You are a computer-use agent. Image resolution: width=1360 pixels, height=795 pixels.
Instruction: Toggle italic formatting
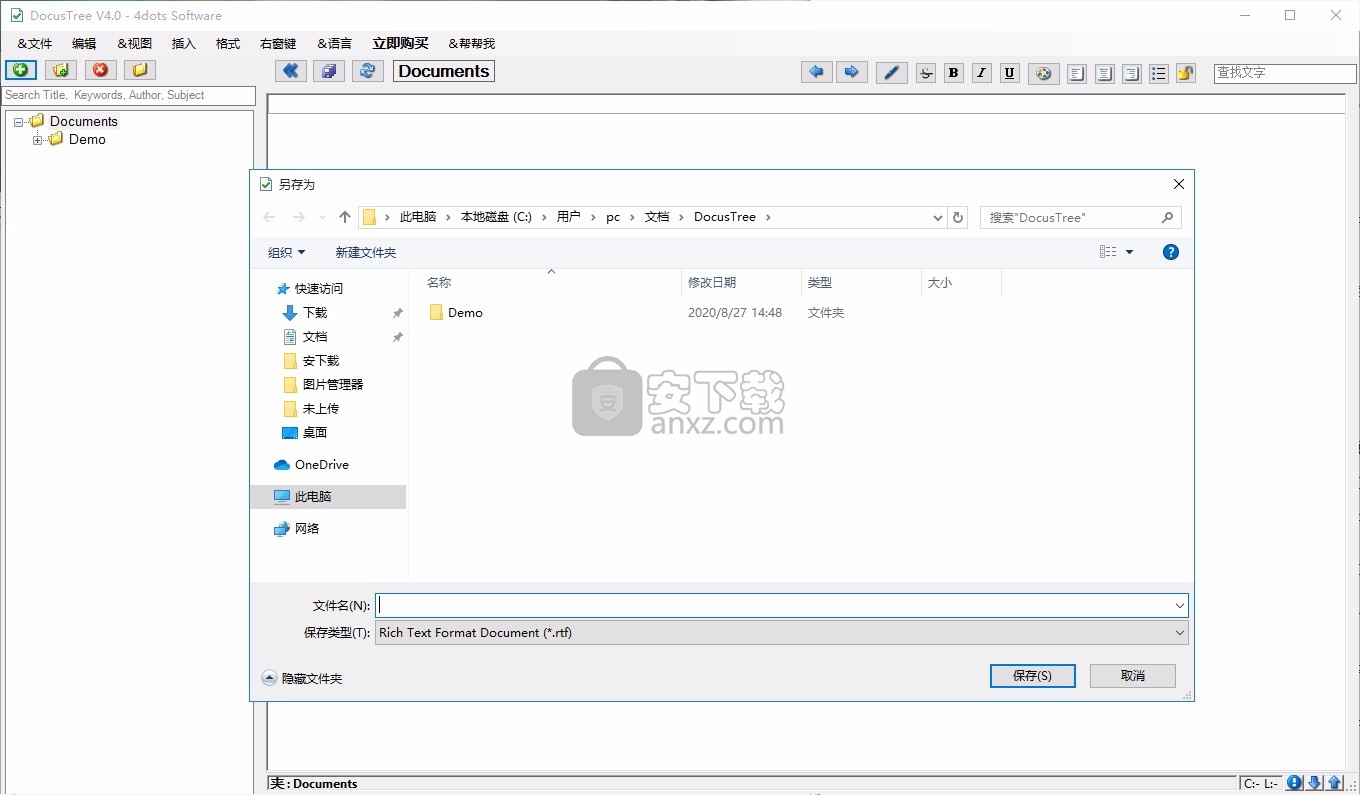[982, 73]
